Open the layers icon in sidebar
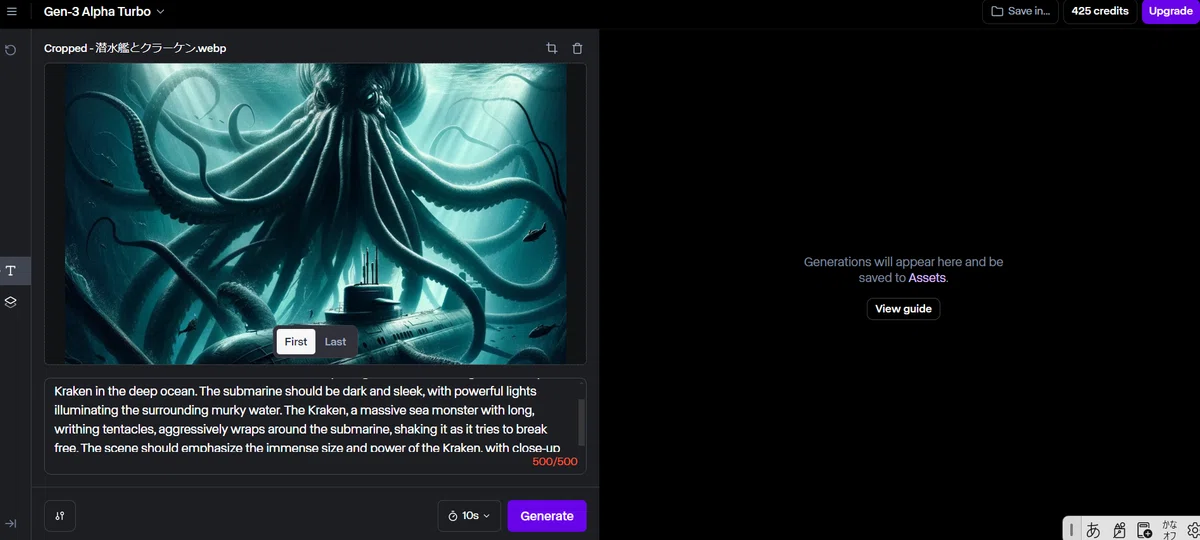Screen dimensions: 1200x540 click(x=11, y=301)
